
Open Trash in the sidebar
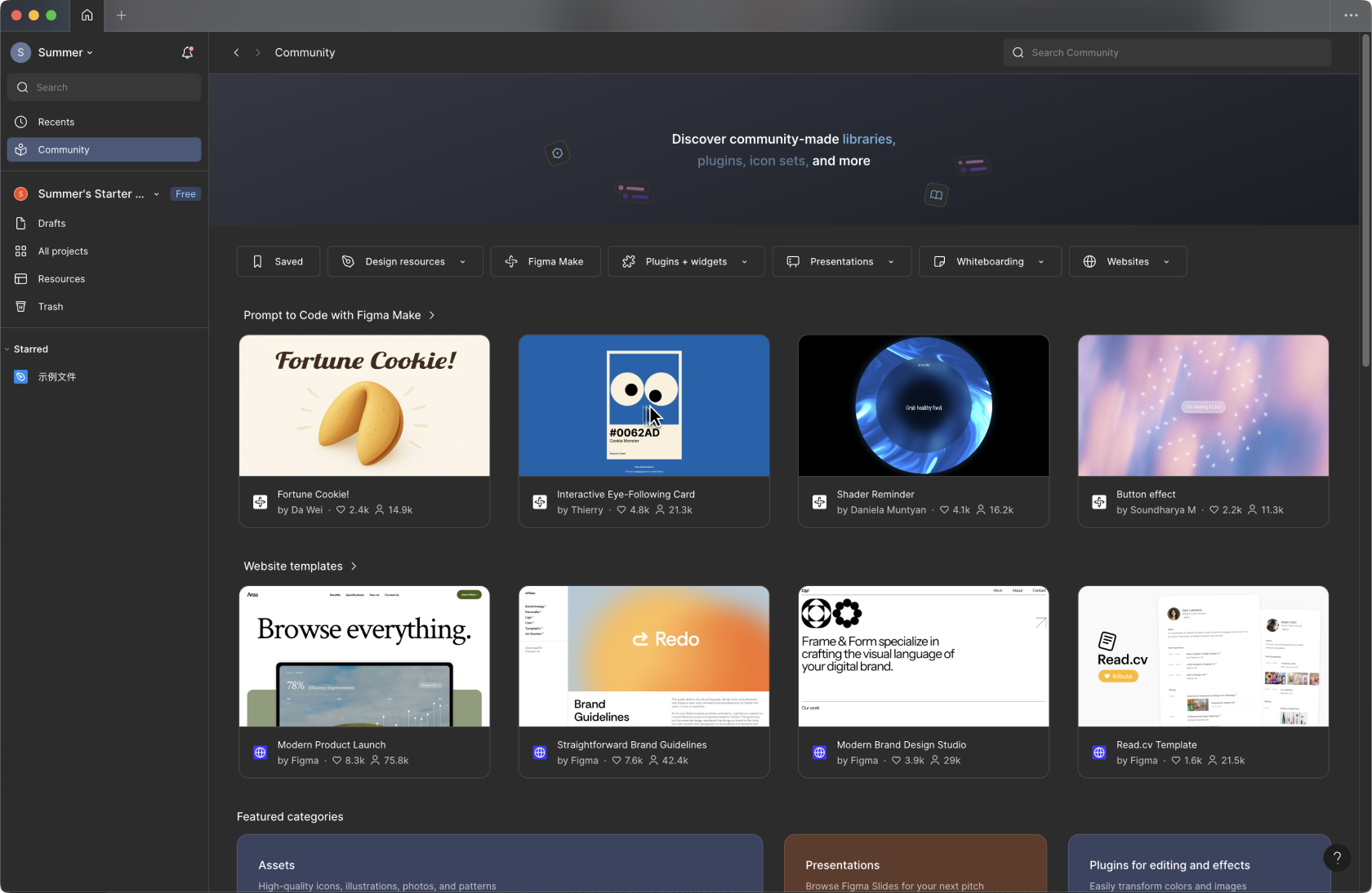50,307
